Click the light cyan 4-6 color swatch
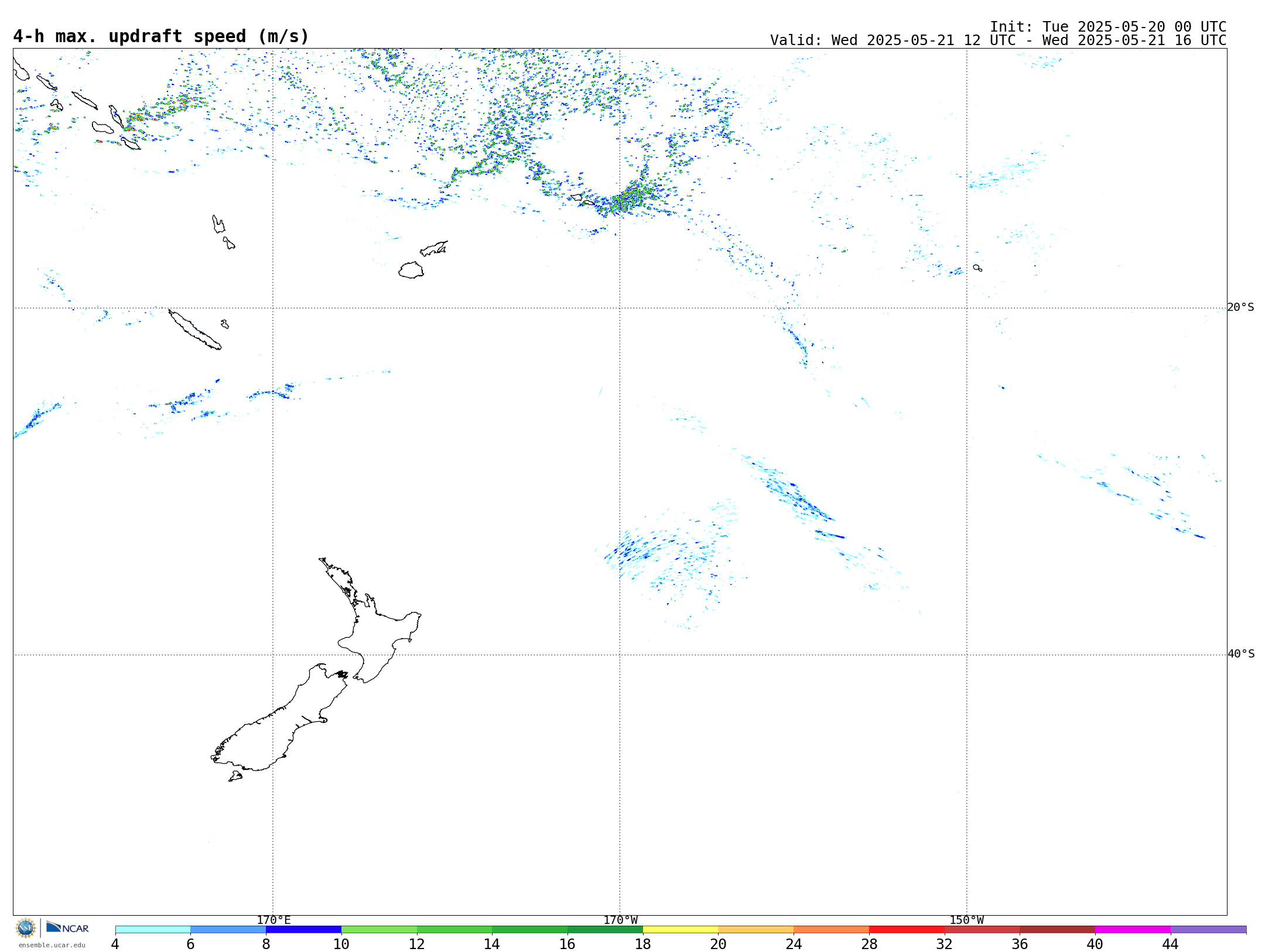The height and width of the screenshot is (952, 1265). click(153, 930)
